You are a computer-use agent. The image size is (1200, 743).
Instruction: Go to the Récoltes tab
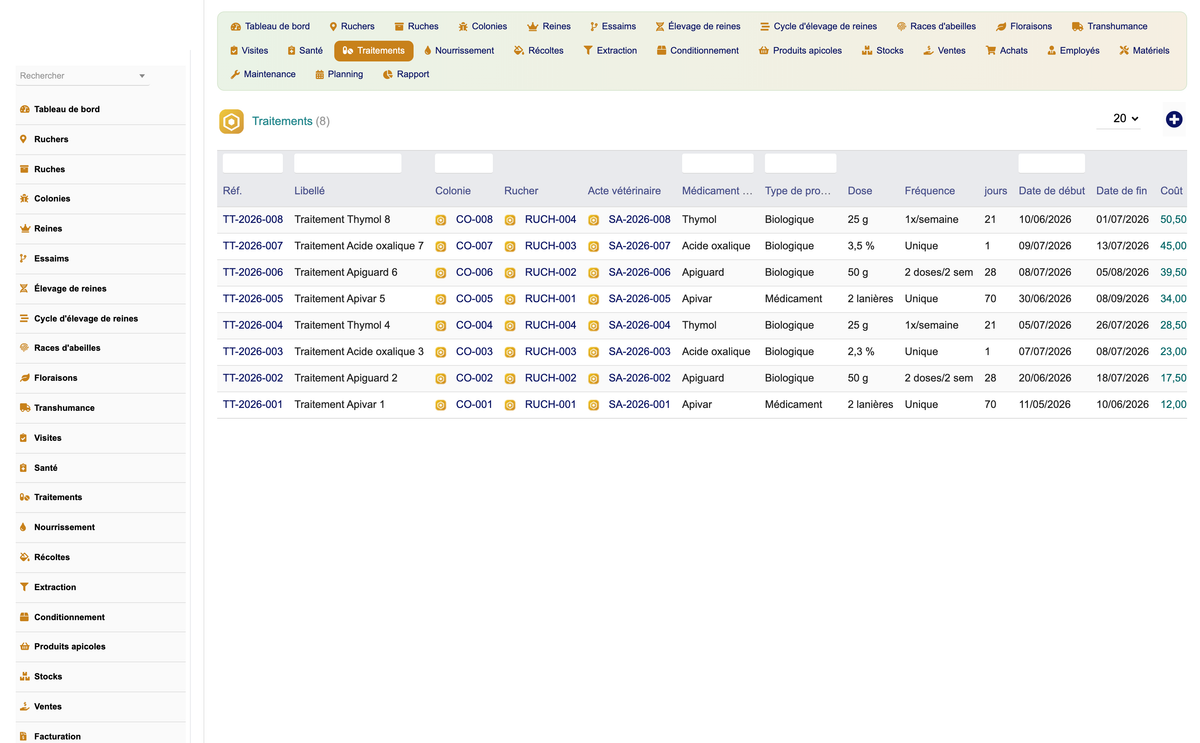pyautogui.click(x=538, y=50)
